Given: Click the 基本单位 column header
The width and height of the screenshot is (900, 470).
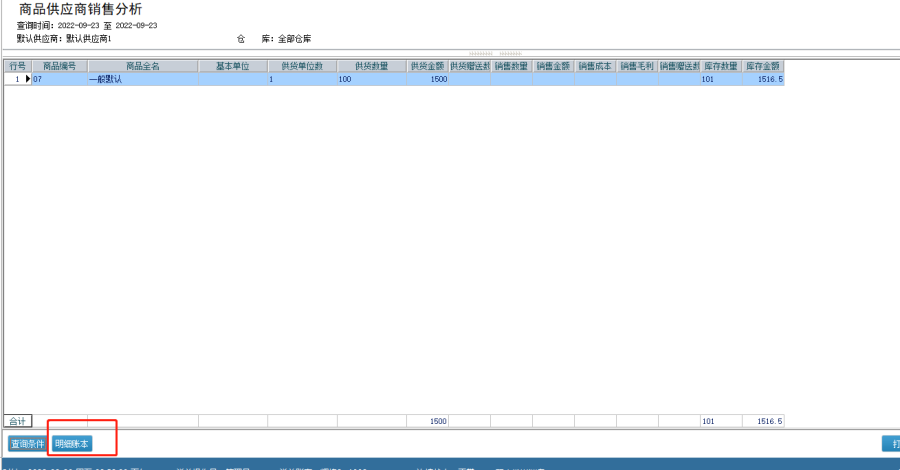Looking at the screenshot, I should click(233, 66).
